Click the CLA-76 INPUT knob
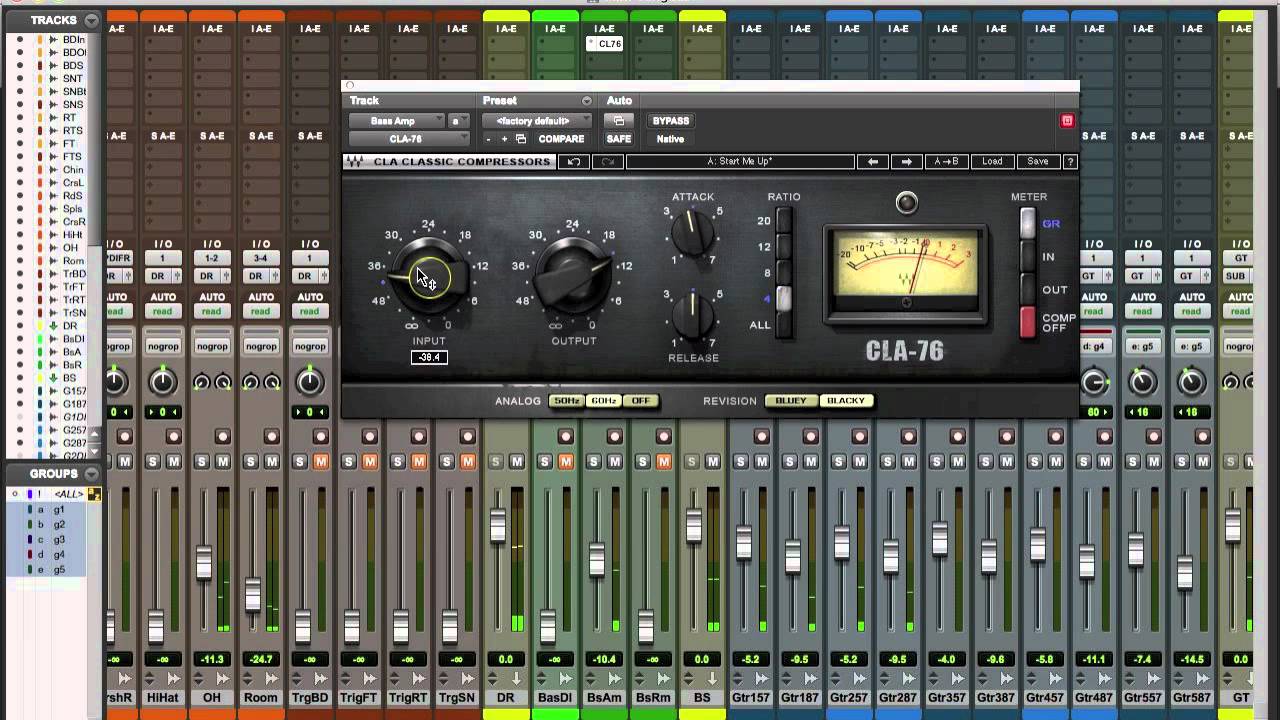1280x720 pixels. tap(429, 277)
